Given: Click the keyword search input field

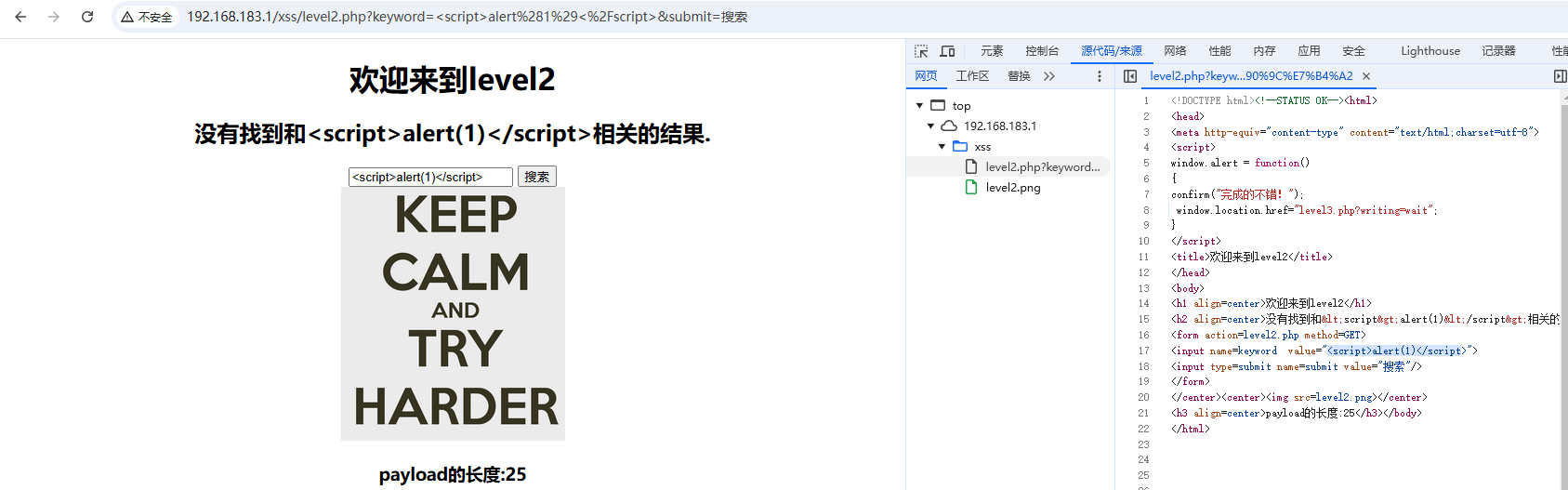Looking at the screenshot, I should point(430,177).
